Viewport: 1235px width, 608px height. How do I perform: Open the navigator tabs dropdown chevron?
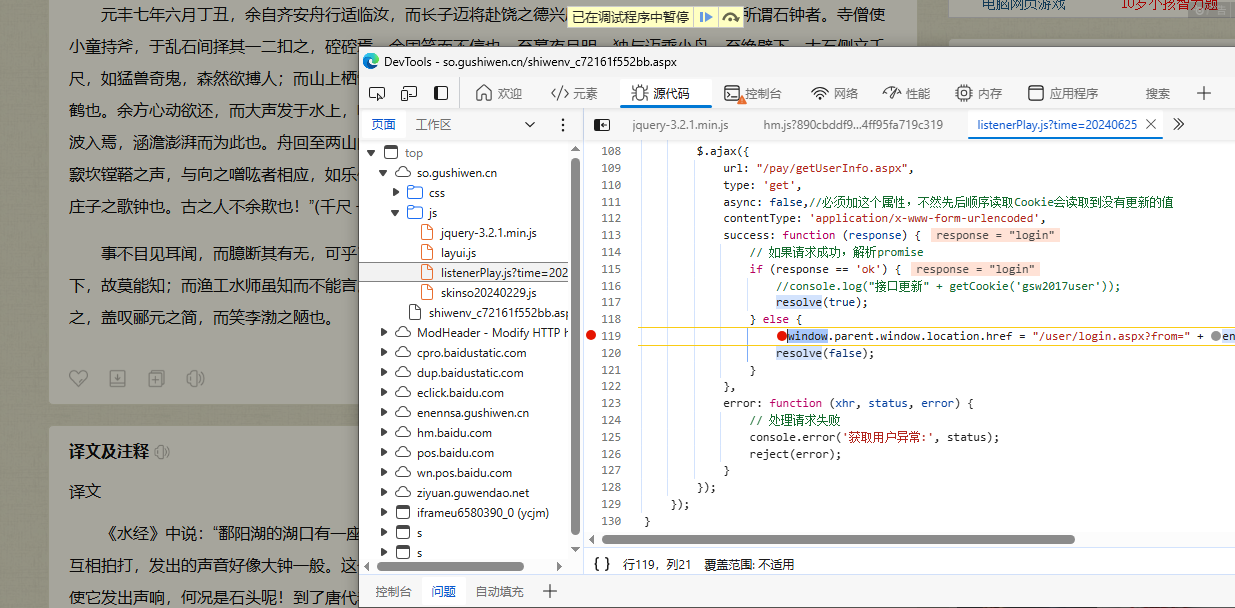(530, 125)
